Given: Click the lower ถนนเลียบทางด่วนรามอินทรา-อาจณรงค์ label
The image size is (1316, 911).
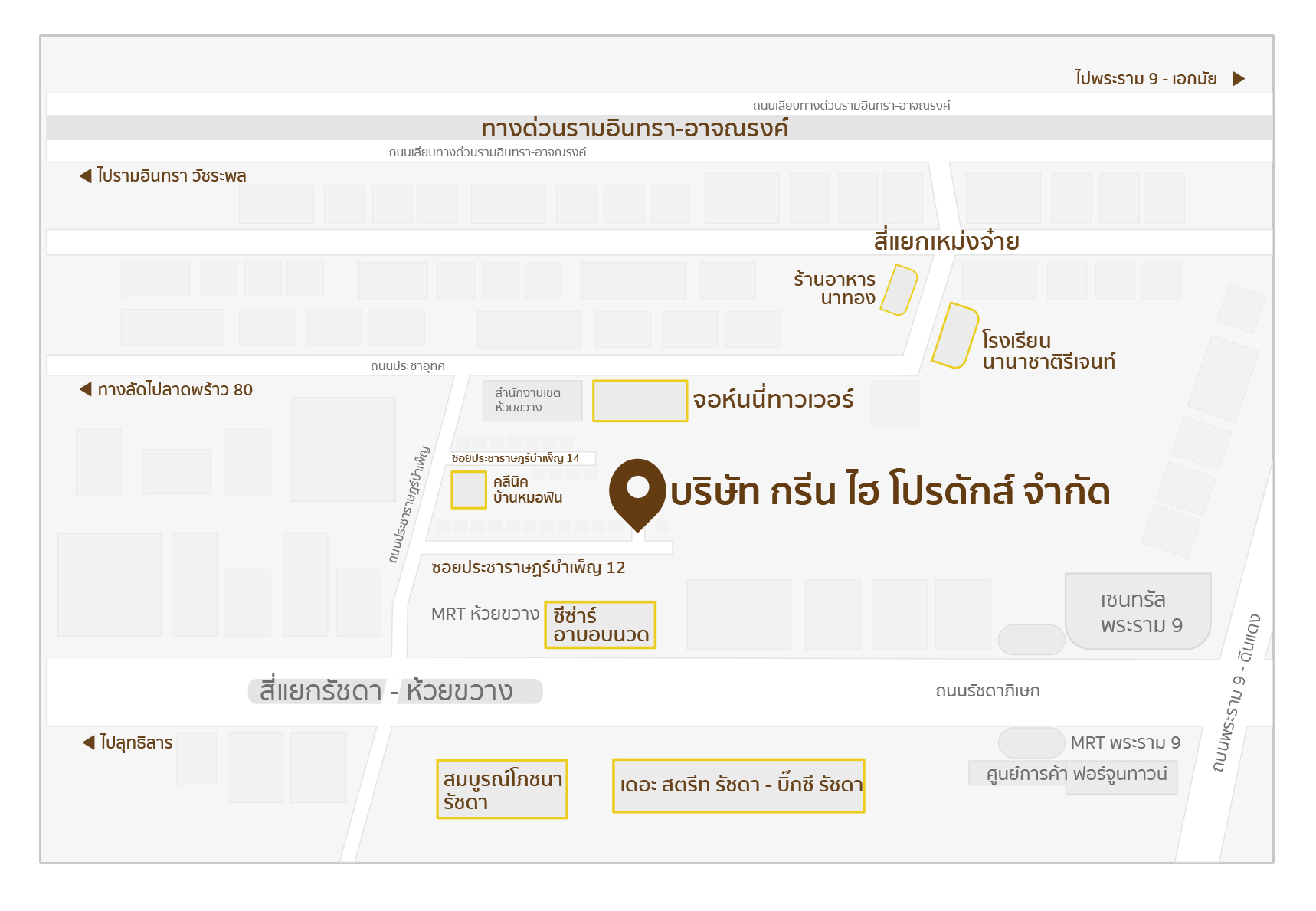Looking at the screenshot, I should 487,152.
